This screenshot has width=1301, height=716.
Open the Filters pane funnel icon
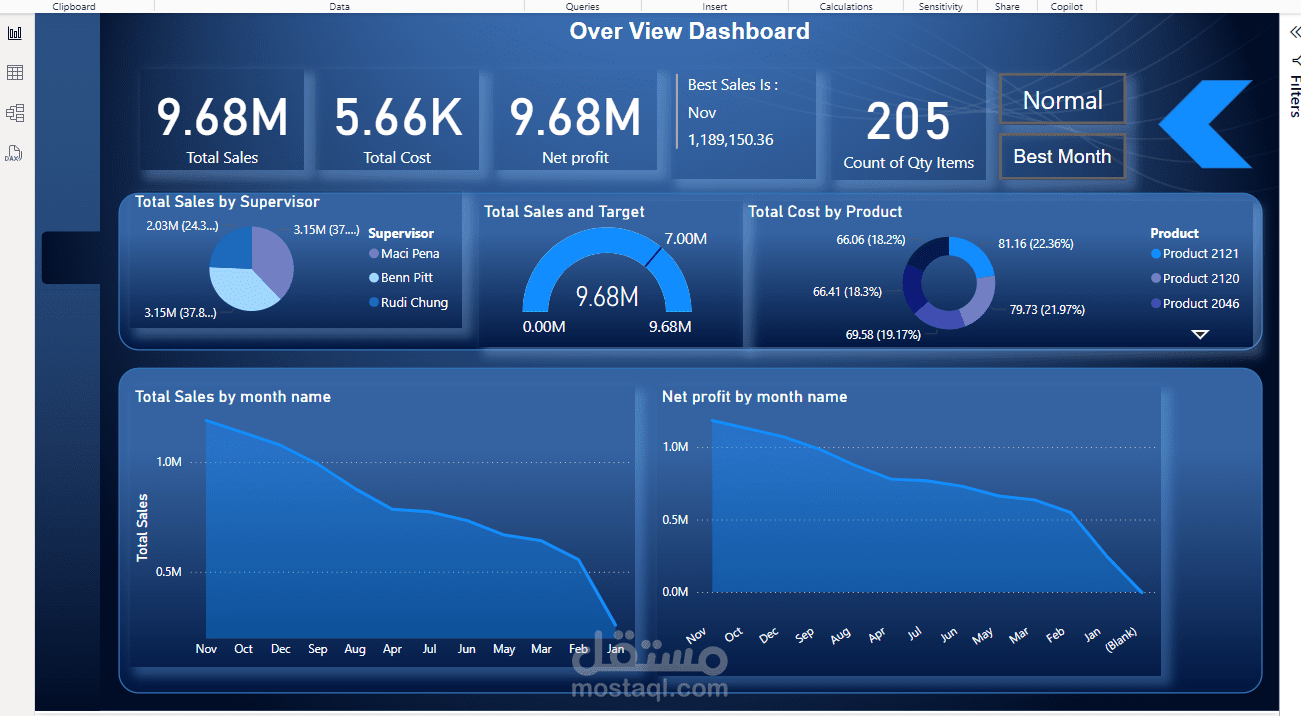pos(1296,61)
